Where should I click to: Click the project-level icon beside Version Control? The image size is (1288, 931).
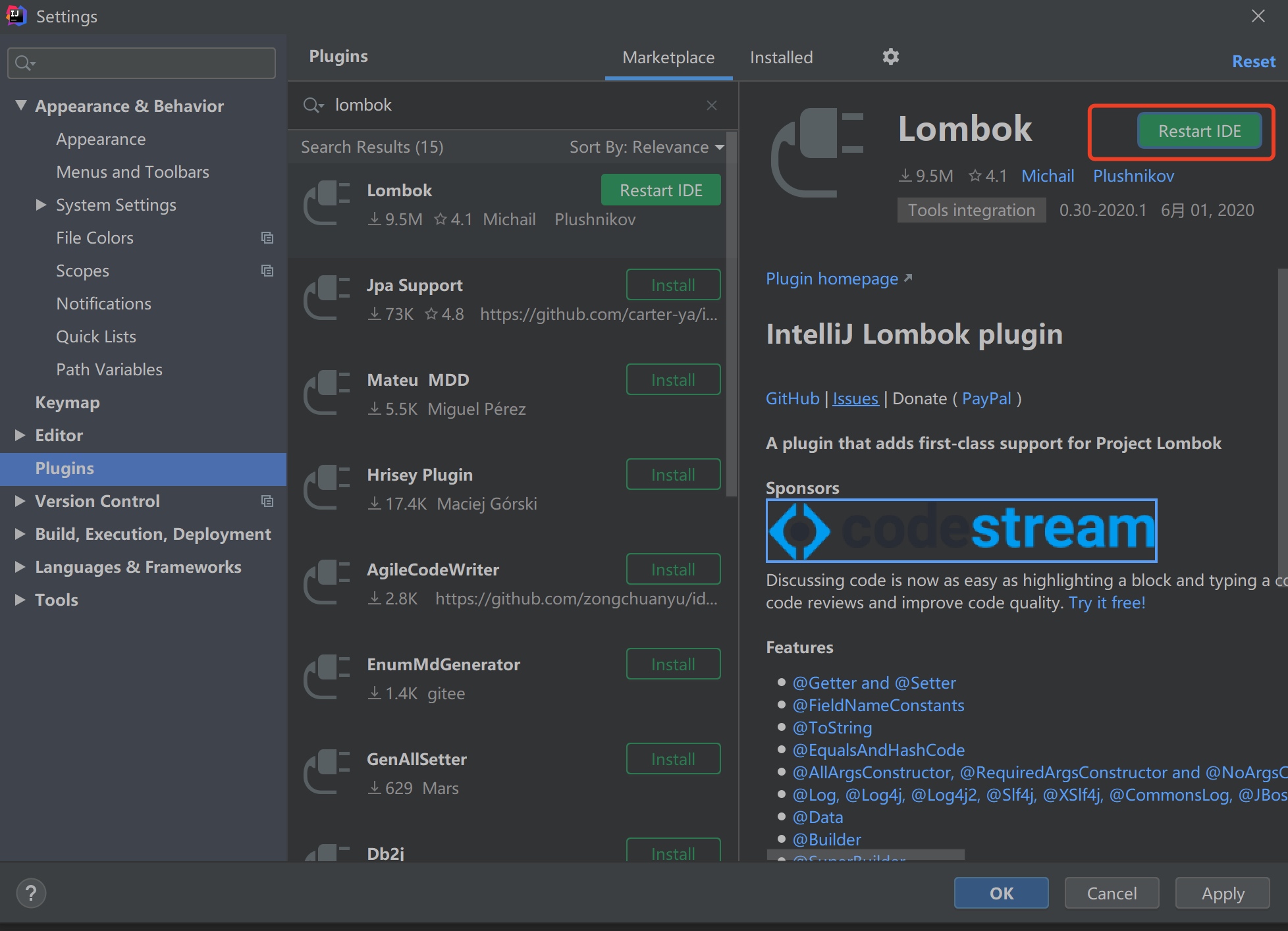pyautogui.click(x=267, y=501)
